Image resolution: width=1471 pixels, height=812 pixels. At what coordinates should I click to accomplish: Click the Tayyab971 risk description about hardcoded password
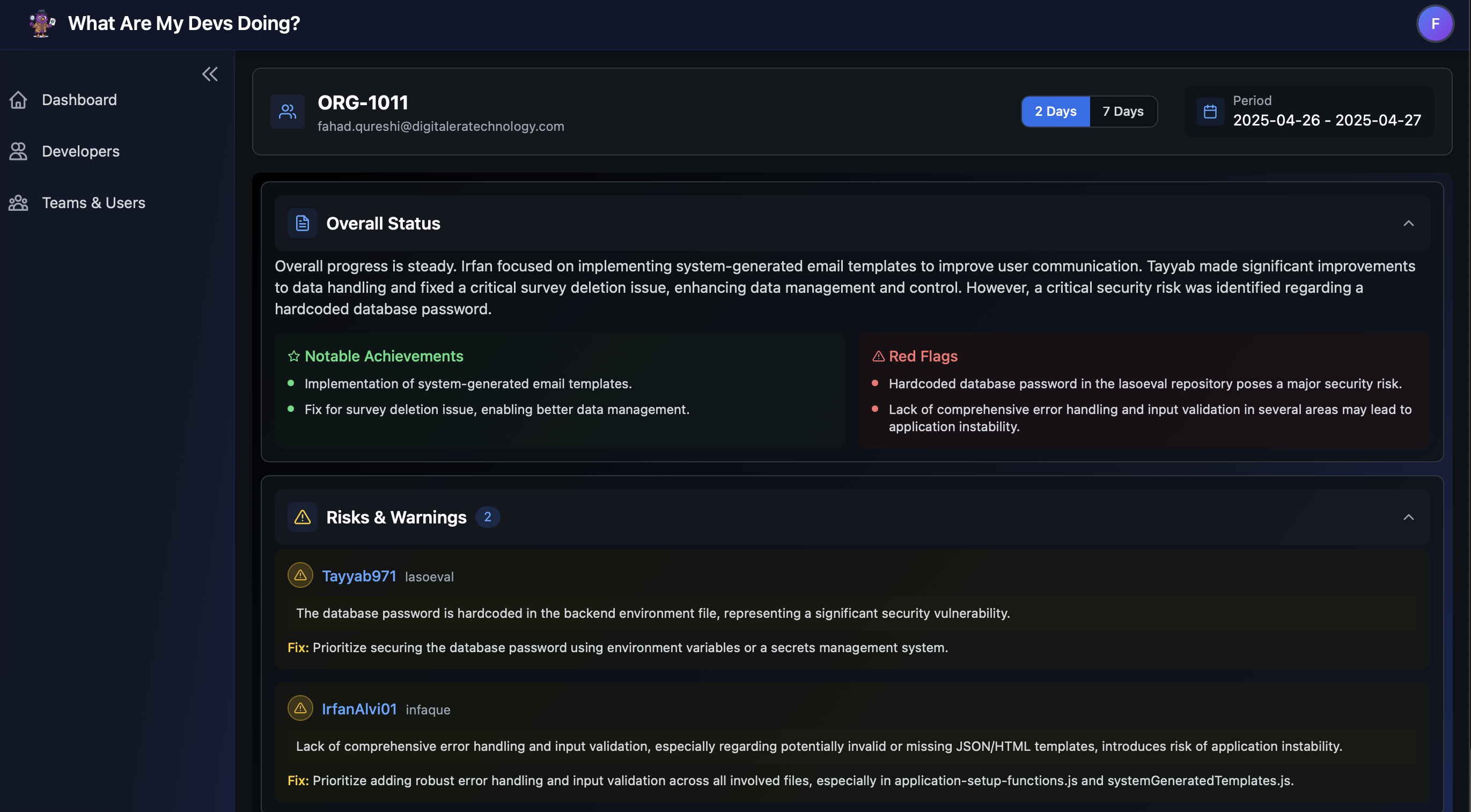653,614
